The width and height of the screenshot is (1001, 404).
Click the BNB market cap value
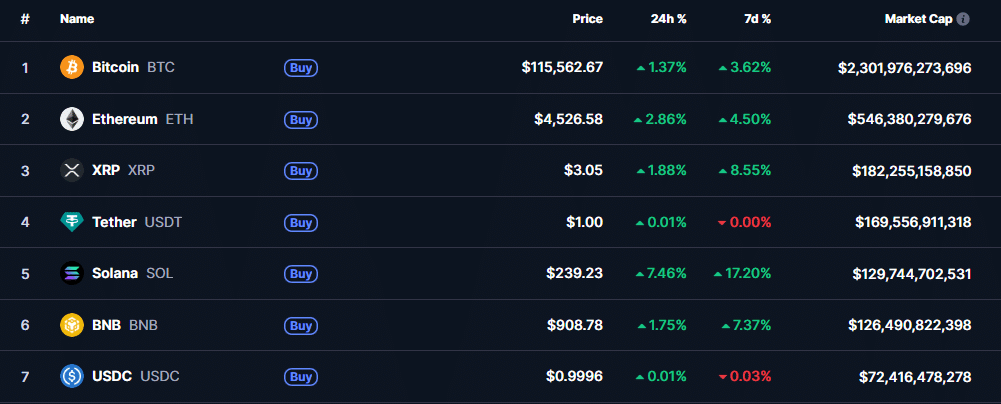tap(910, 325)
